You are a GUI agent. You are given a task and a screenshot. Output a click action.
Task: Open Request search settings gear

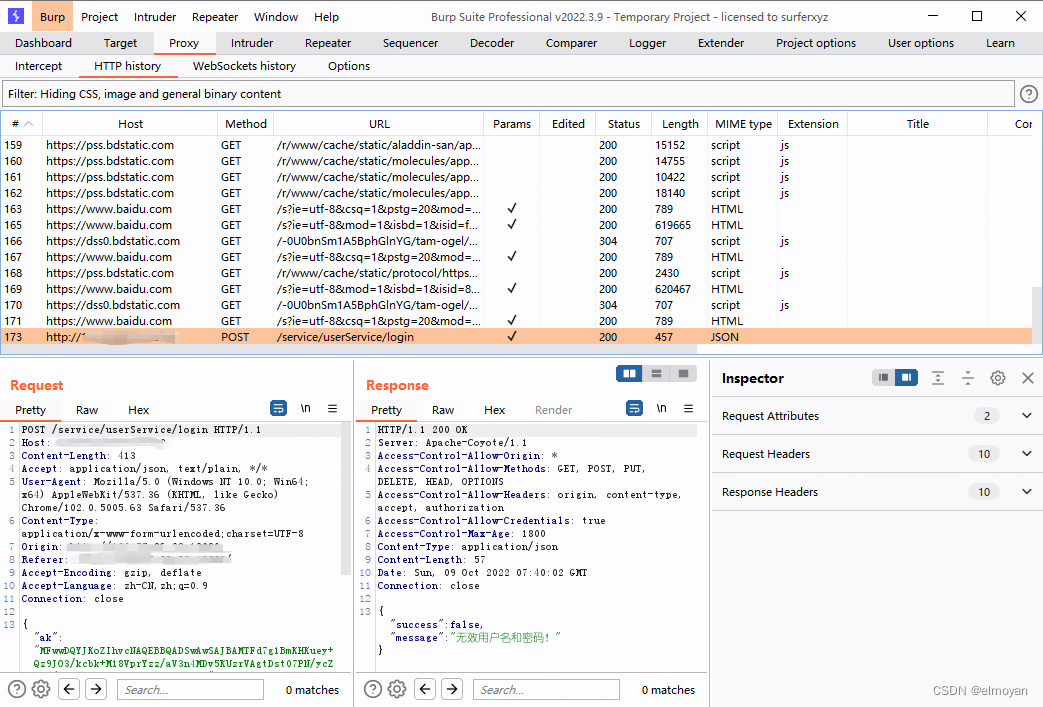tap(41, 689)
